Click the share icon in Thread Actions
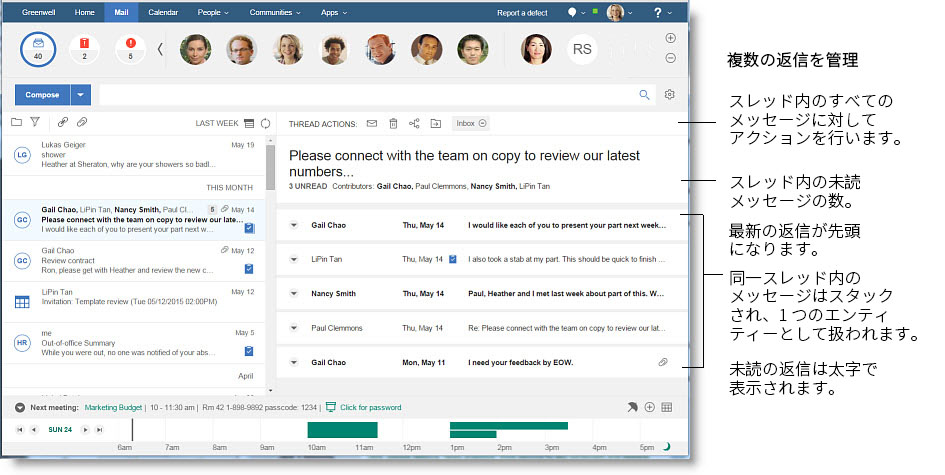This screenshot has height=475, width=945. pyautogui.click(x=414, y=124)
